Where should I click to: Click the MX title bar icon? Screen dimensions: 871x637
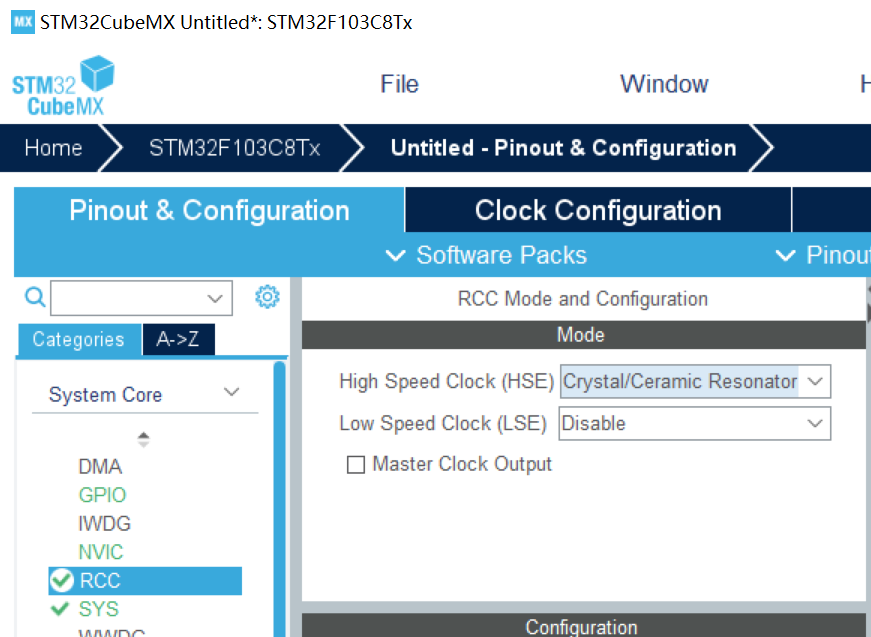coord(23,22)
